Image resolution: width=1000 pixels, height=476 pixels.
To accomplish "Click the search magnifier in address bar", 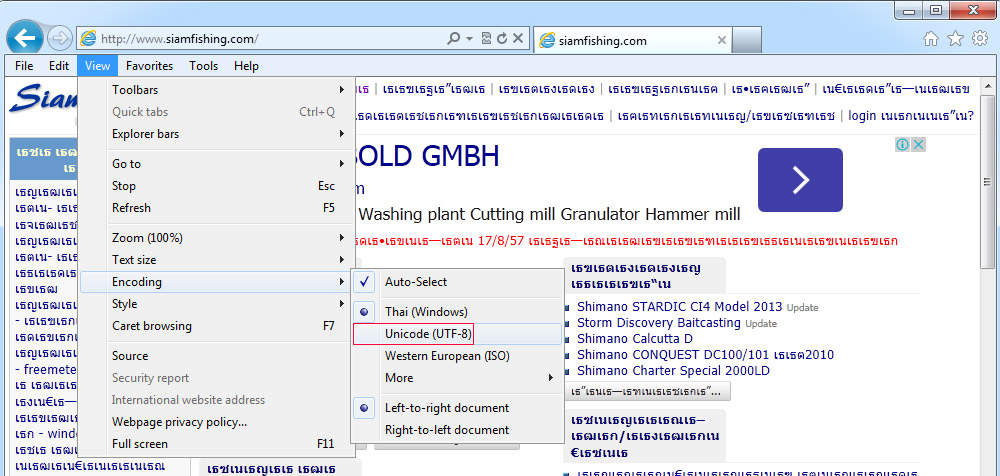I will tap(453, 39).
